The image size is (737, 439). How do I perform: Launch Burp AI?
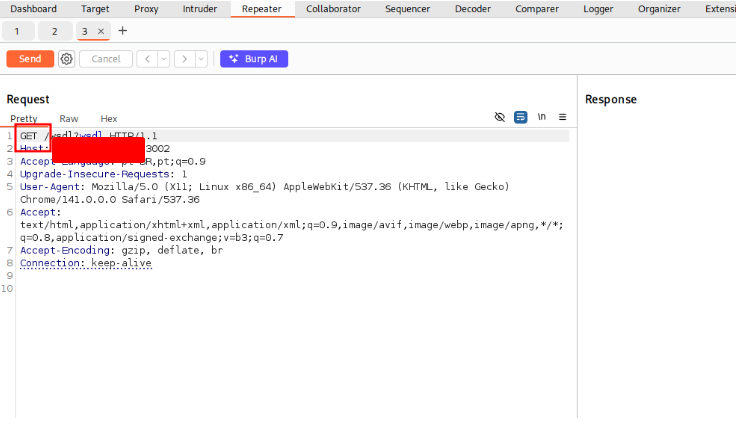point(254,59)
